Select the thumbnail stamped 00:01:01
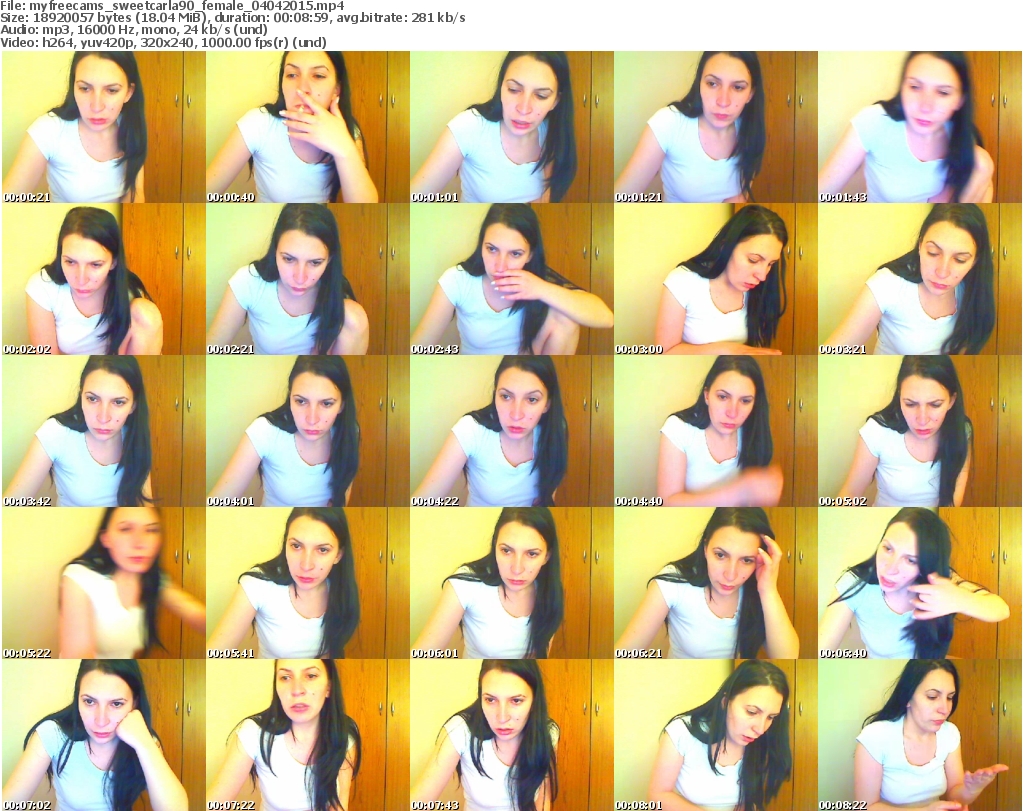1024x811 pixels. click(x=512, y=127)
